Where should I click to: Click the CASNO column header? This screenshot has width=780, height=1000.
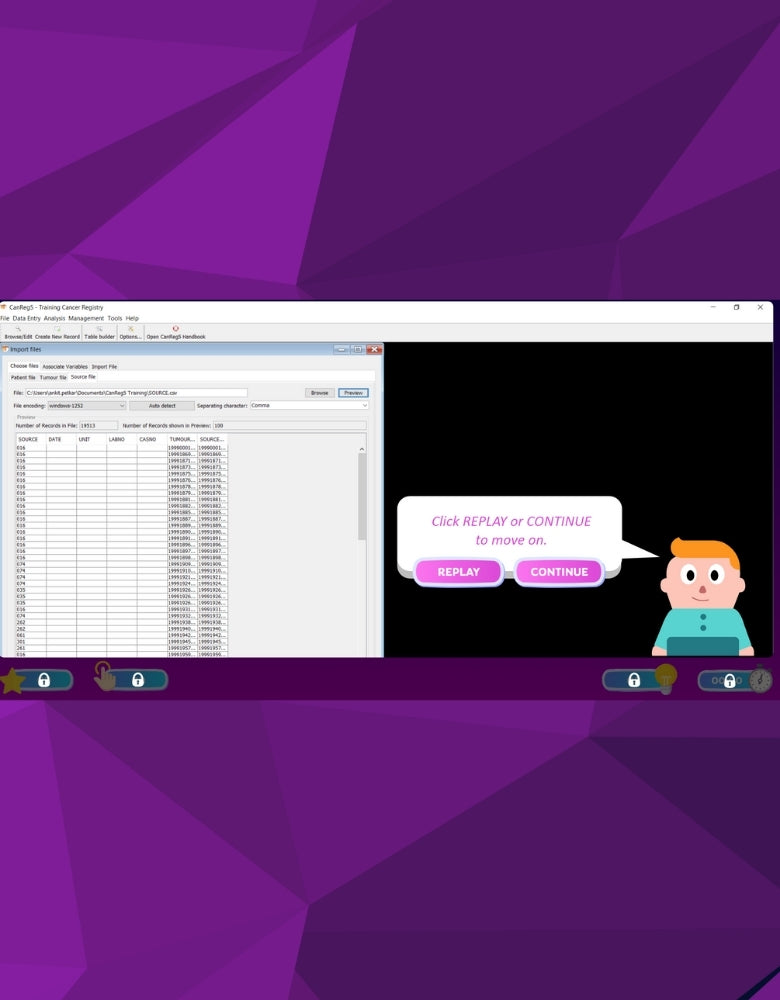tap(152, 439)
